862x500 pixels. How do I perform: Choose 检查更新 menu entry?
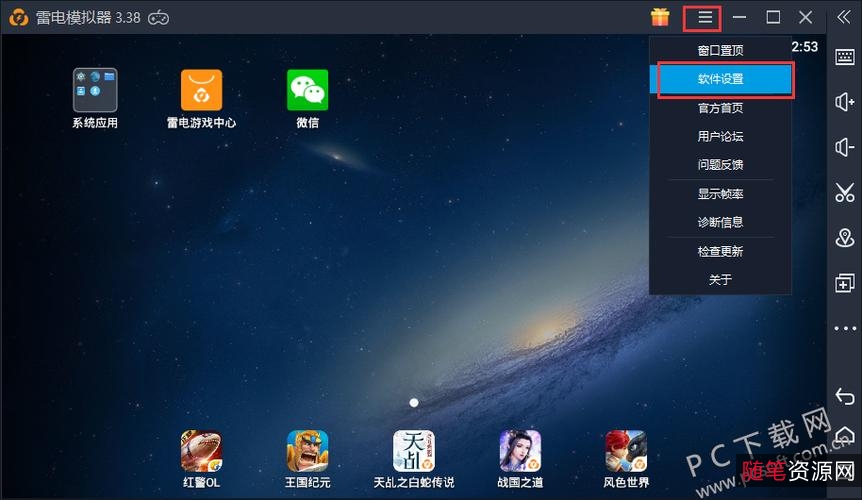720,252
